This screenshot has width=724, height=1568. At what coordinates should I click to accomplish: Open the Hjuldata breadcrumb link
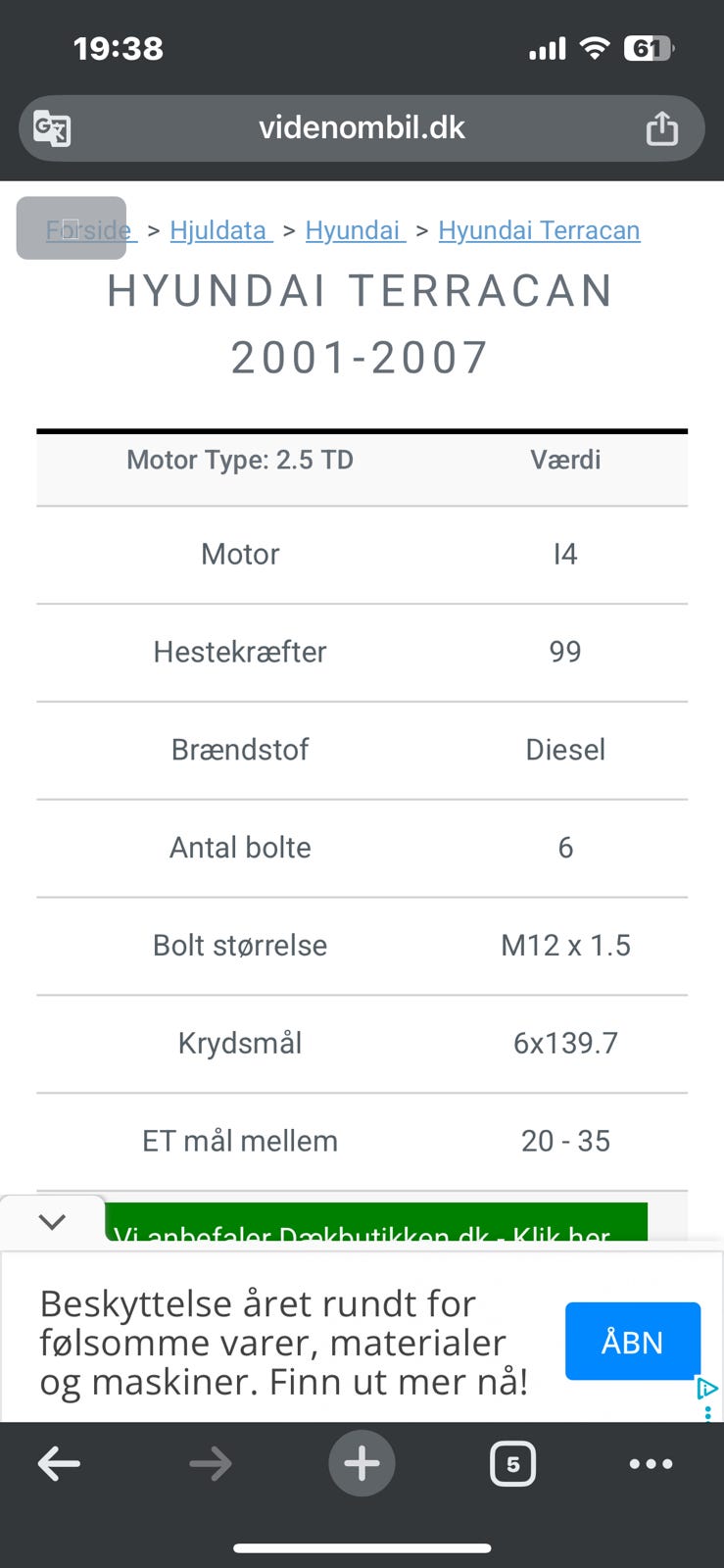pyautogui.click(x=219, y=230)
